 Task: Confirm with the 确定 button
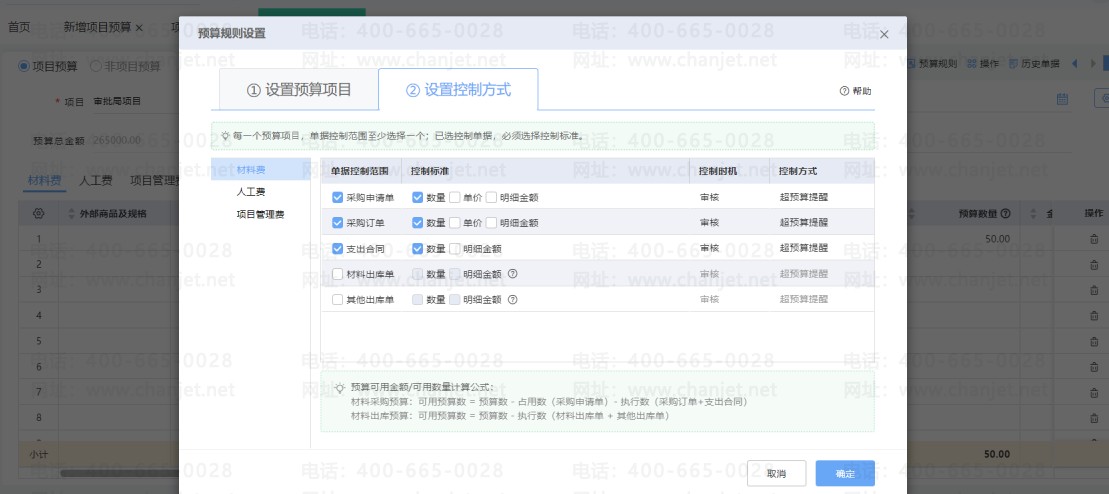845,473
